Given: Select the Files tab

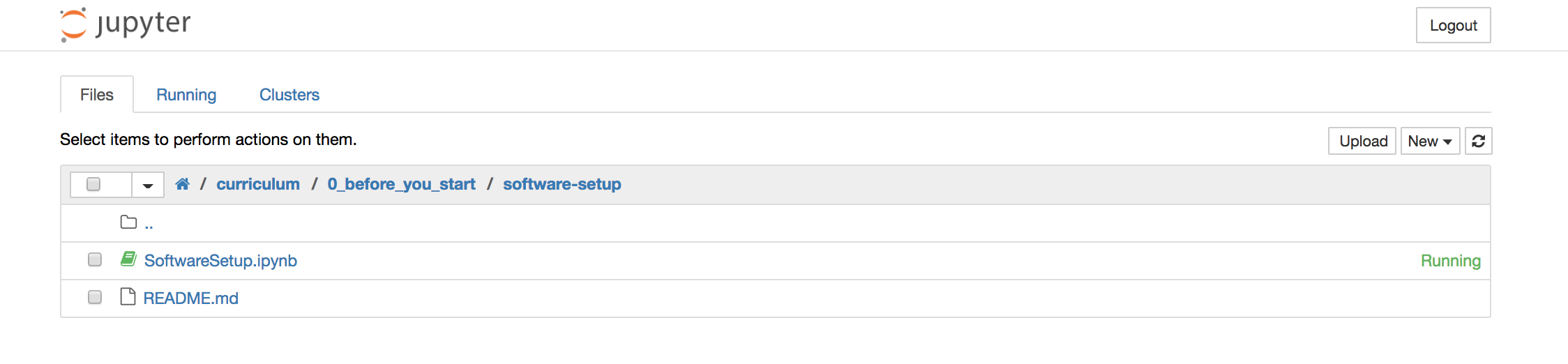Looking at the screenshot, I should (97, 95).
